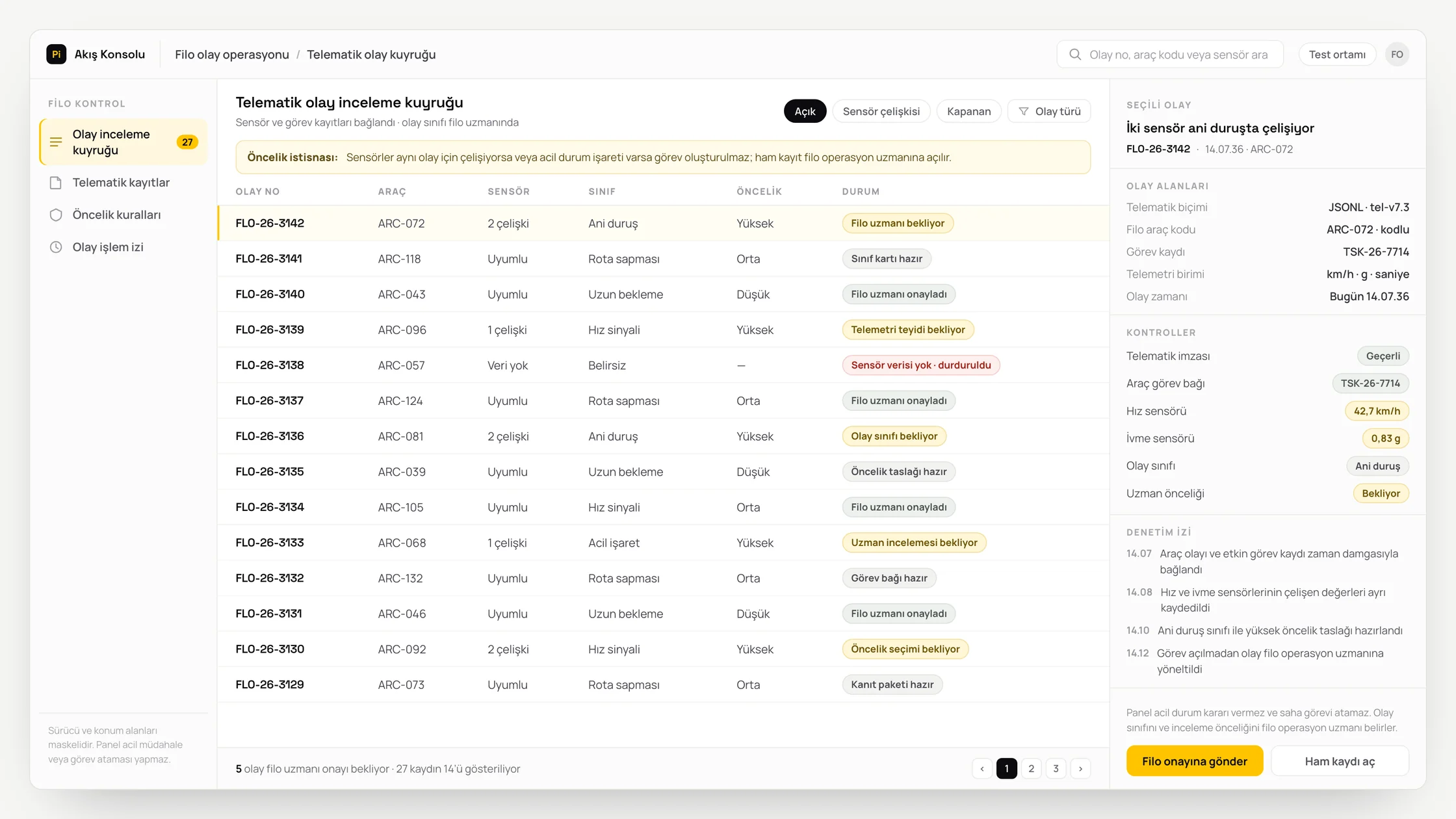The height and width of the screenshot is (819, 1456).
Task: Click the Ham kaydı aç button
Action: [x=1340, y=760]
